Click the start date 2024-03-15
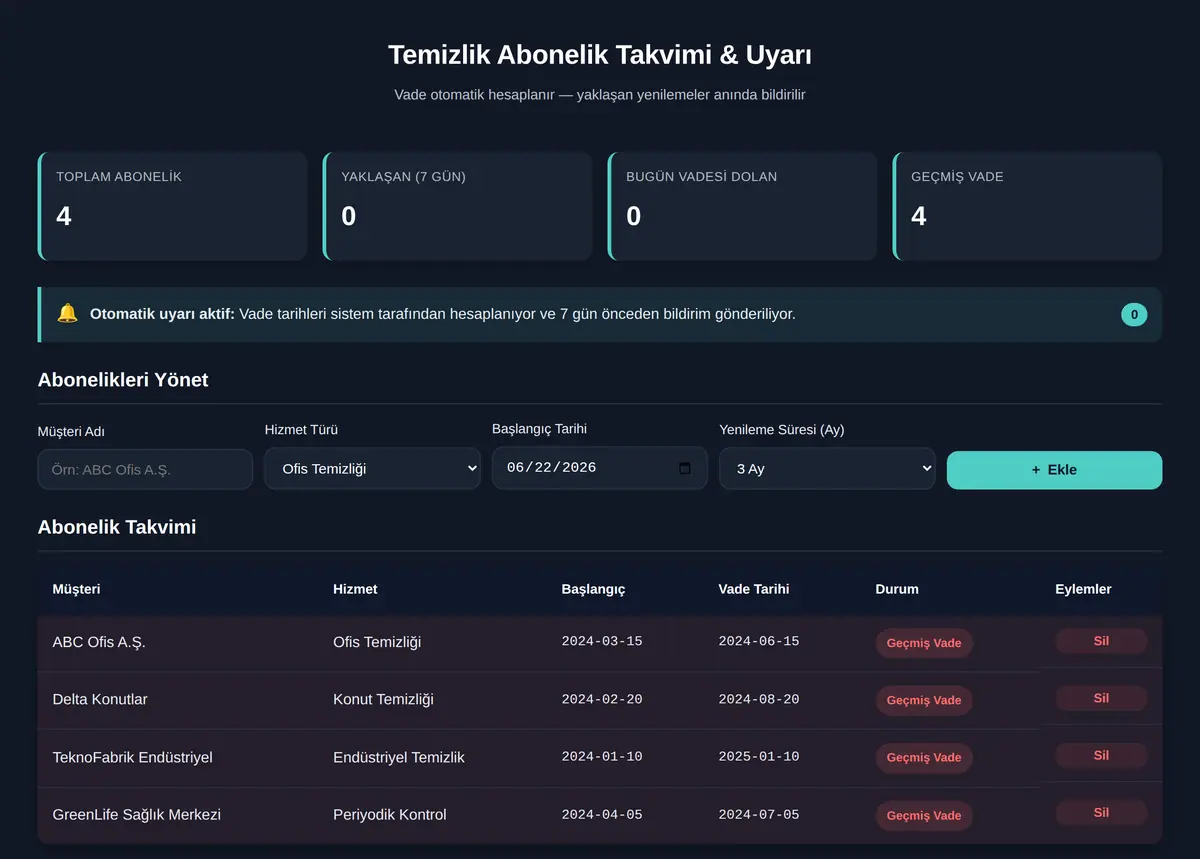1200x859 pixels. point(602,641)
